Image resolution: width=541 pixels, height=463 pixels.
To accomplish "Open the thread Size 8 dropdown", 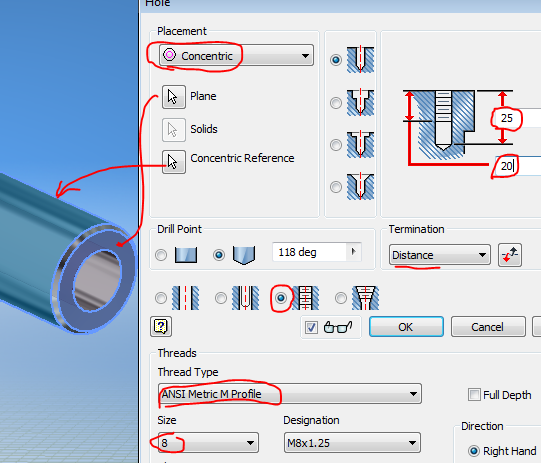I will tap(208, 443).
